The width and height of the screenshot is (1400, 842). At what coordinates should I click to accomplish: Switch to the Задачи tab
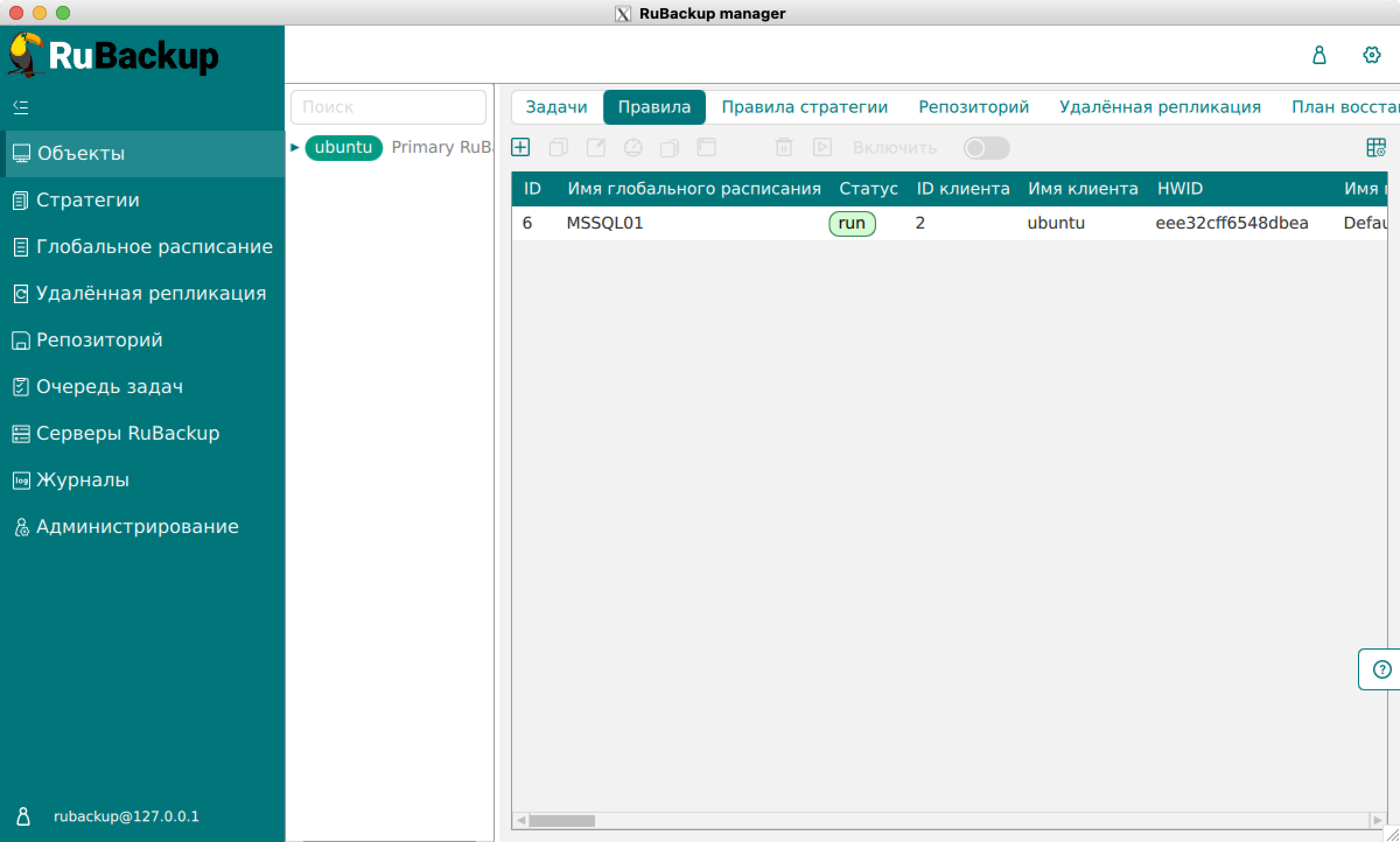(556, 107)
